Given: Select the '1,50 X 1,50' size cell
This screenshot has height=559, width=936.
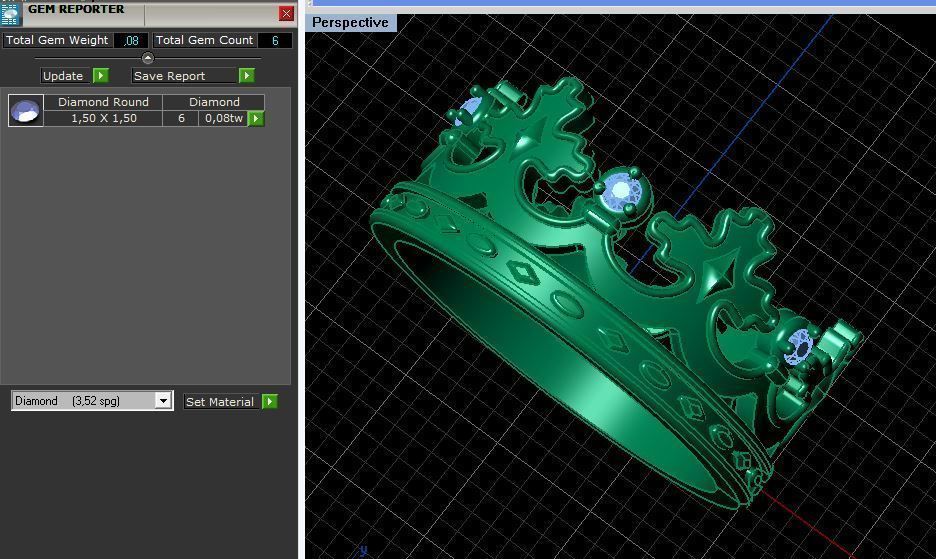Looking at the screenshot, I should 103,118.
